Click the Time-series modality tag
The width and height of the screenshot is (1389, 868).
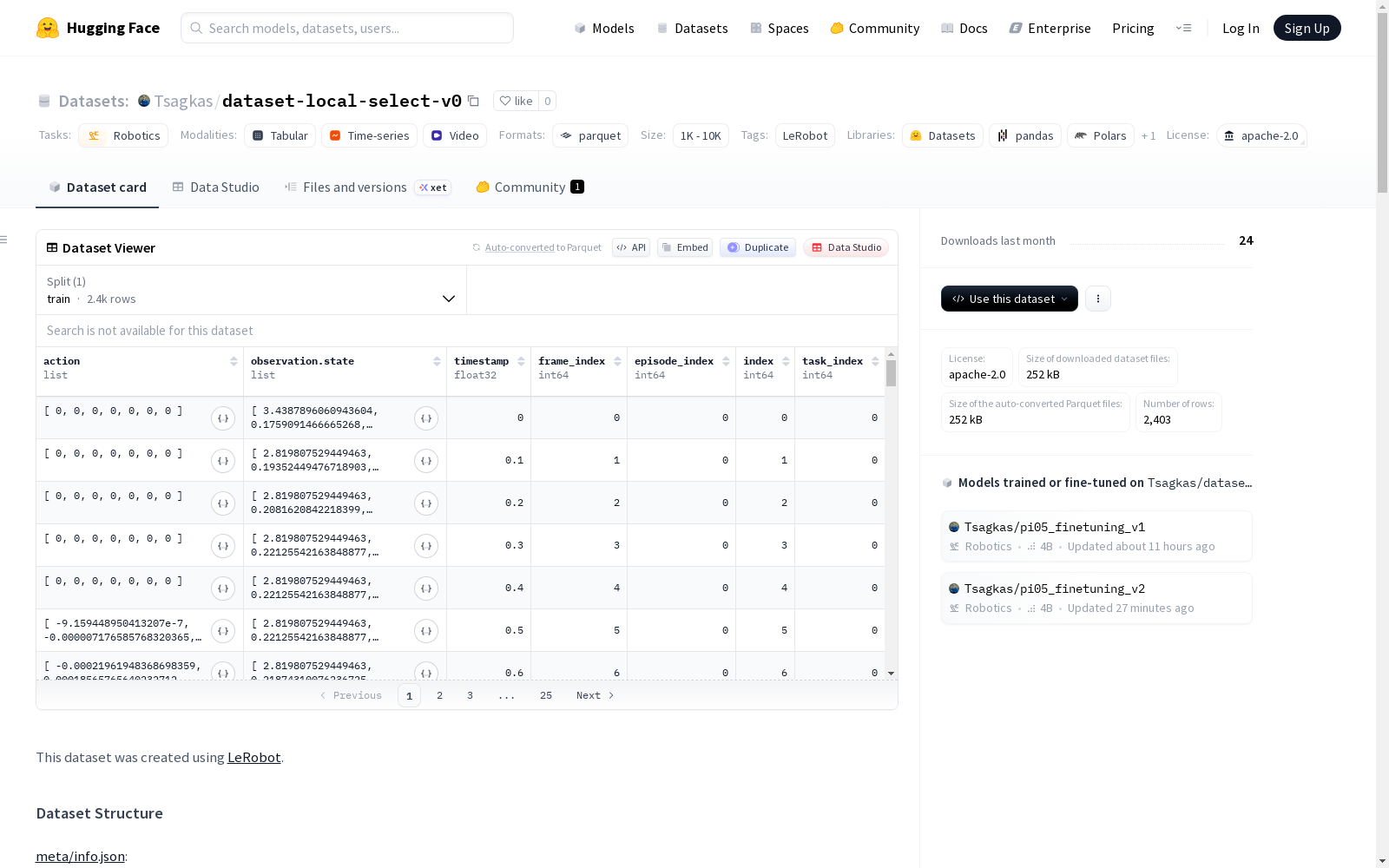pos(369,135)
